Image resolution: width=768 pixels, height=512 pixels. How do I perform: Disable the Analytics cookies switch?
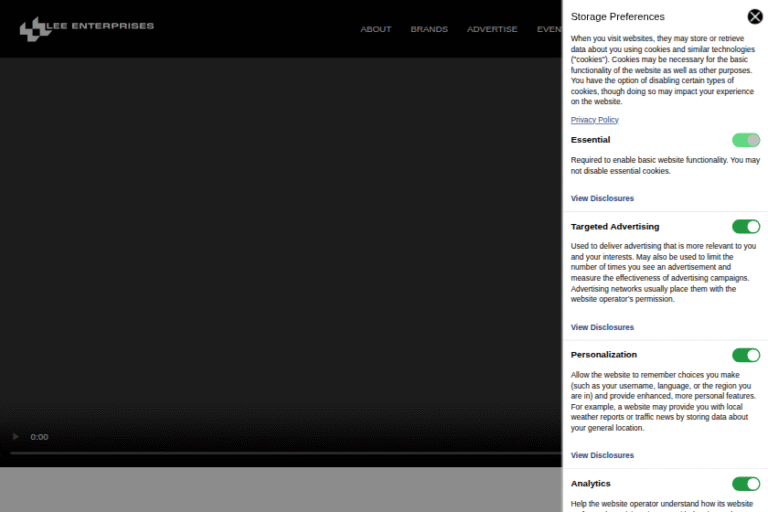[x=746, y=484]
